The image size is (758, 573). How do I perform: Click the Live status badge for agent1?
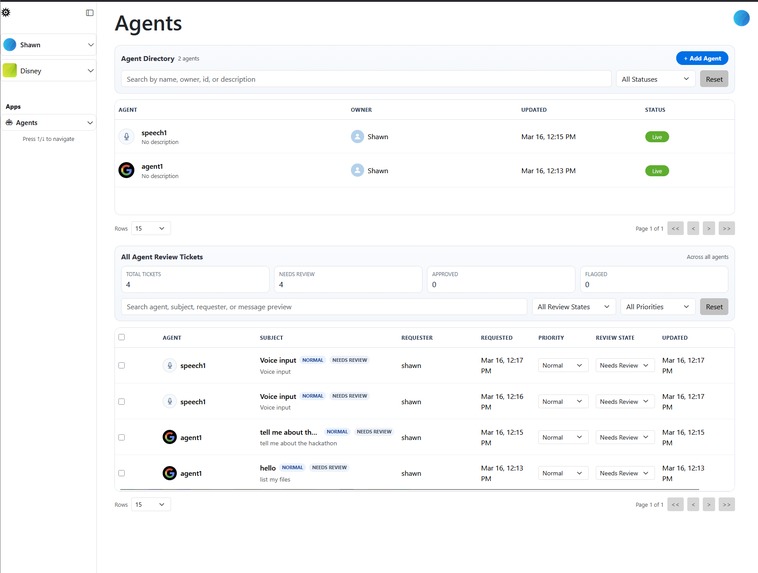click(x=657, y=171)
